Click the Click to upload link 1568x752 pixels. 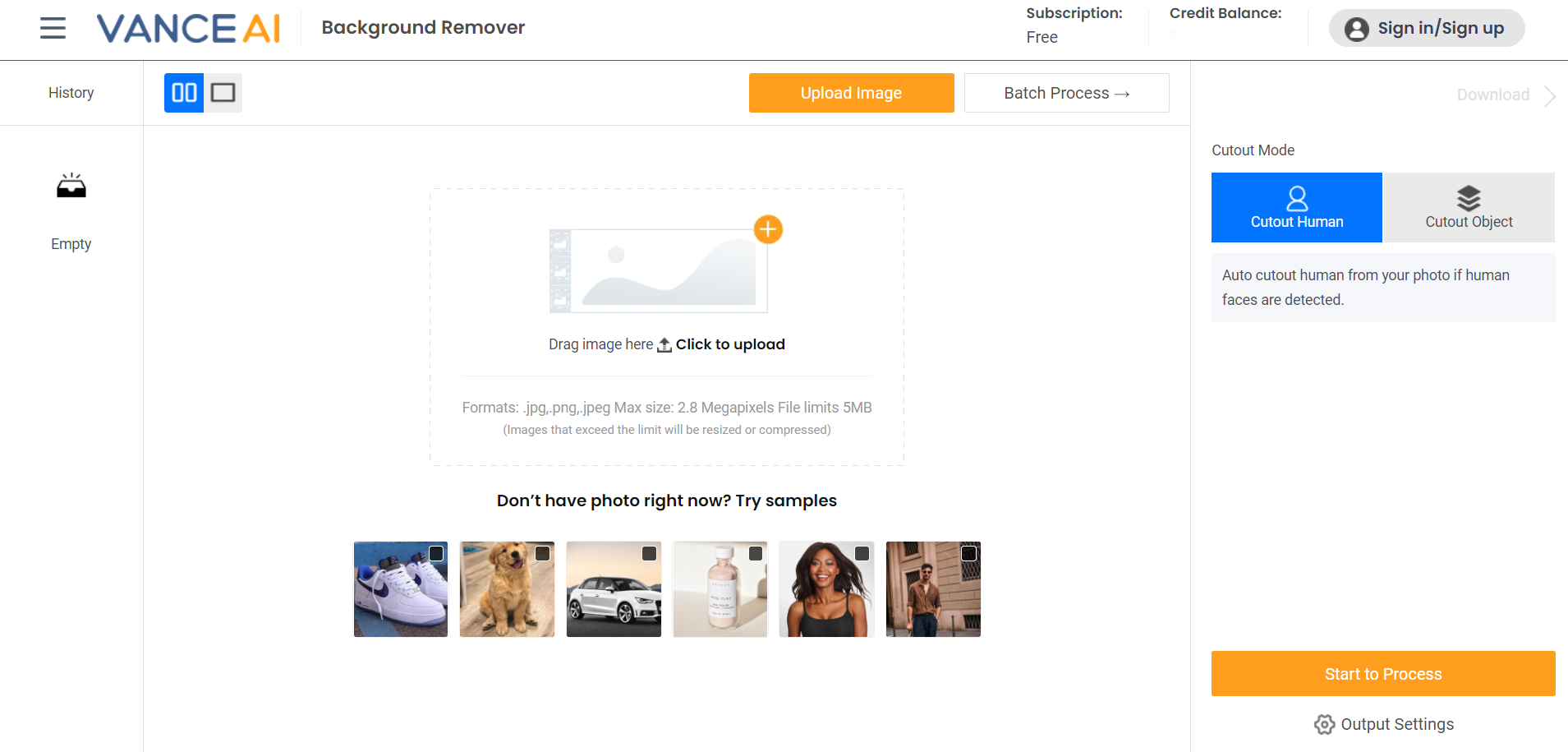(729, 344)
